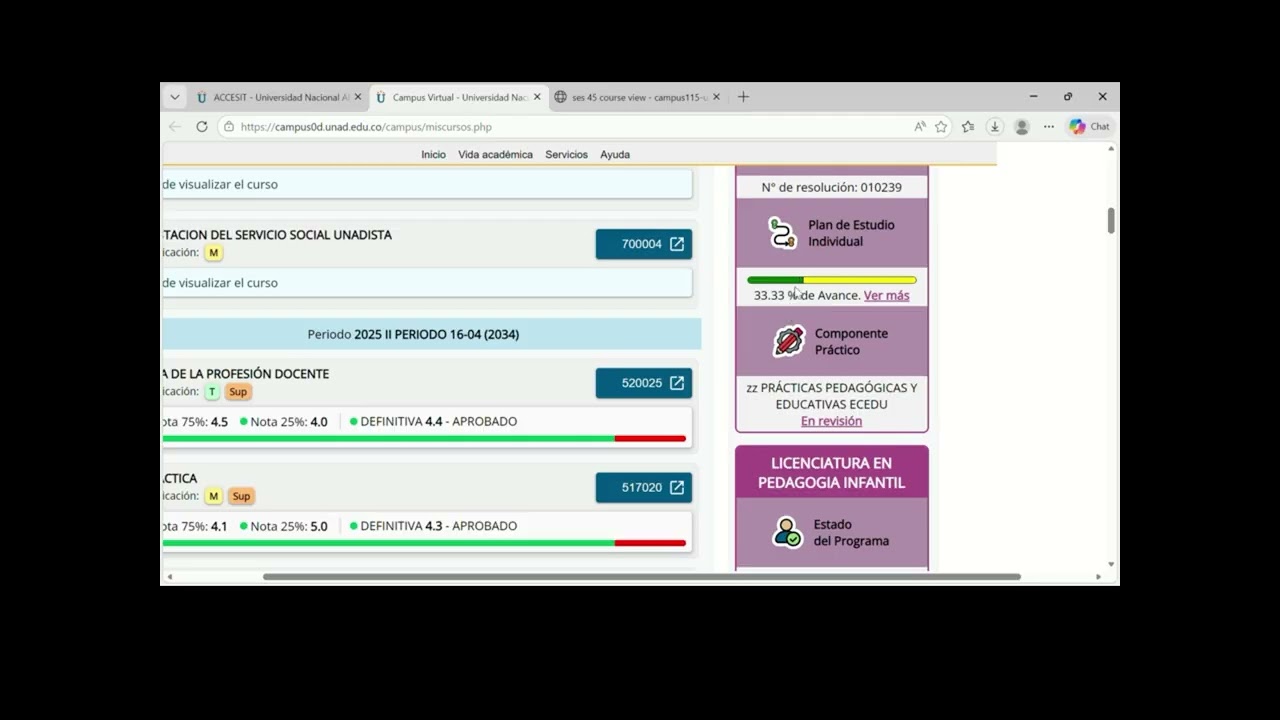Add page to favorites with star icon

(x=941, y=127)
